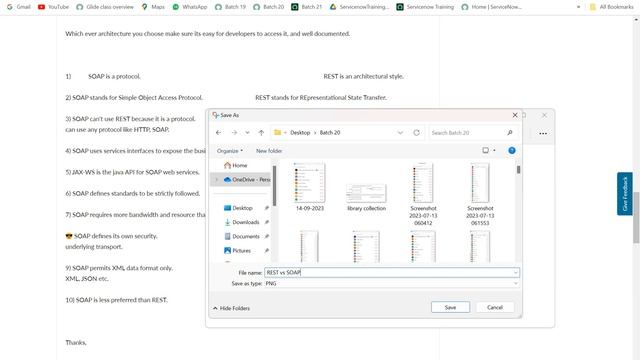The image size is (640, 360).
Task: Click the Save button
Action: pos(450,307)
